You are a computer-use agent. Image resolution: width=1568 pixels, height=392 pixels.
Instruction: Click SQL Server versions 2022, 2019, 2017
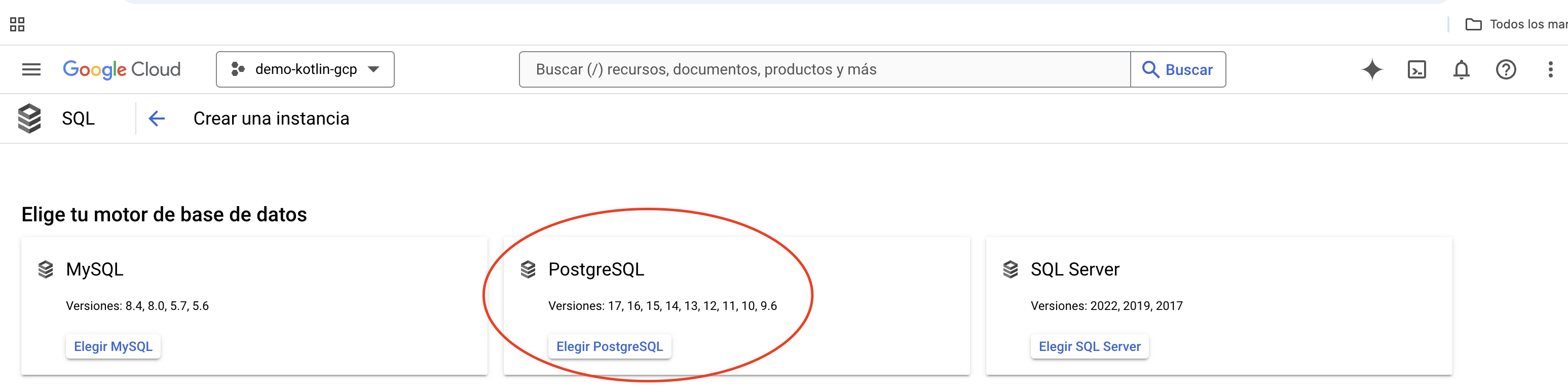[x=1106, y=305]
